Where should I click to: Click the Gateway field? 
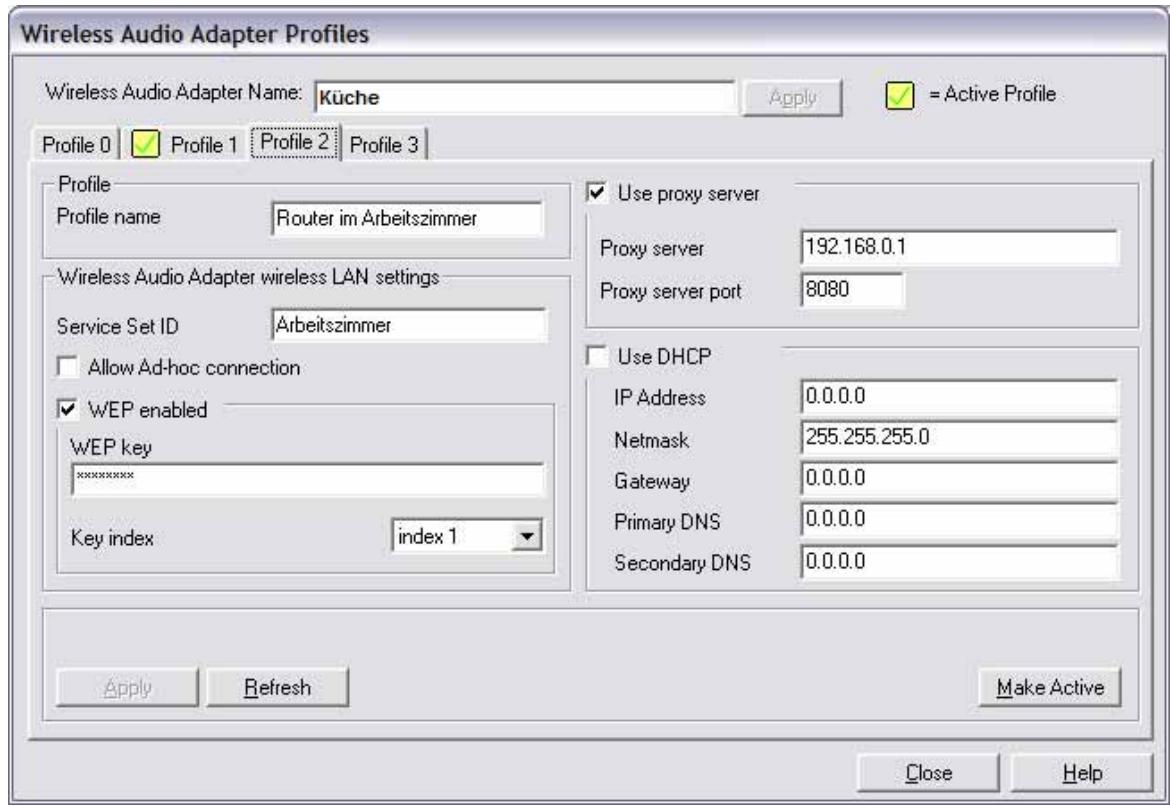960,478
